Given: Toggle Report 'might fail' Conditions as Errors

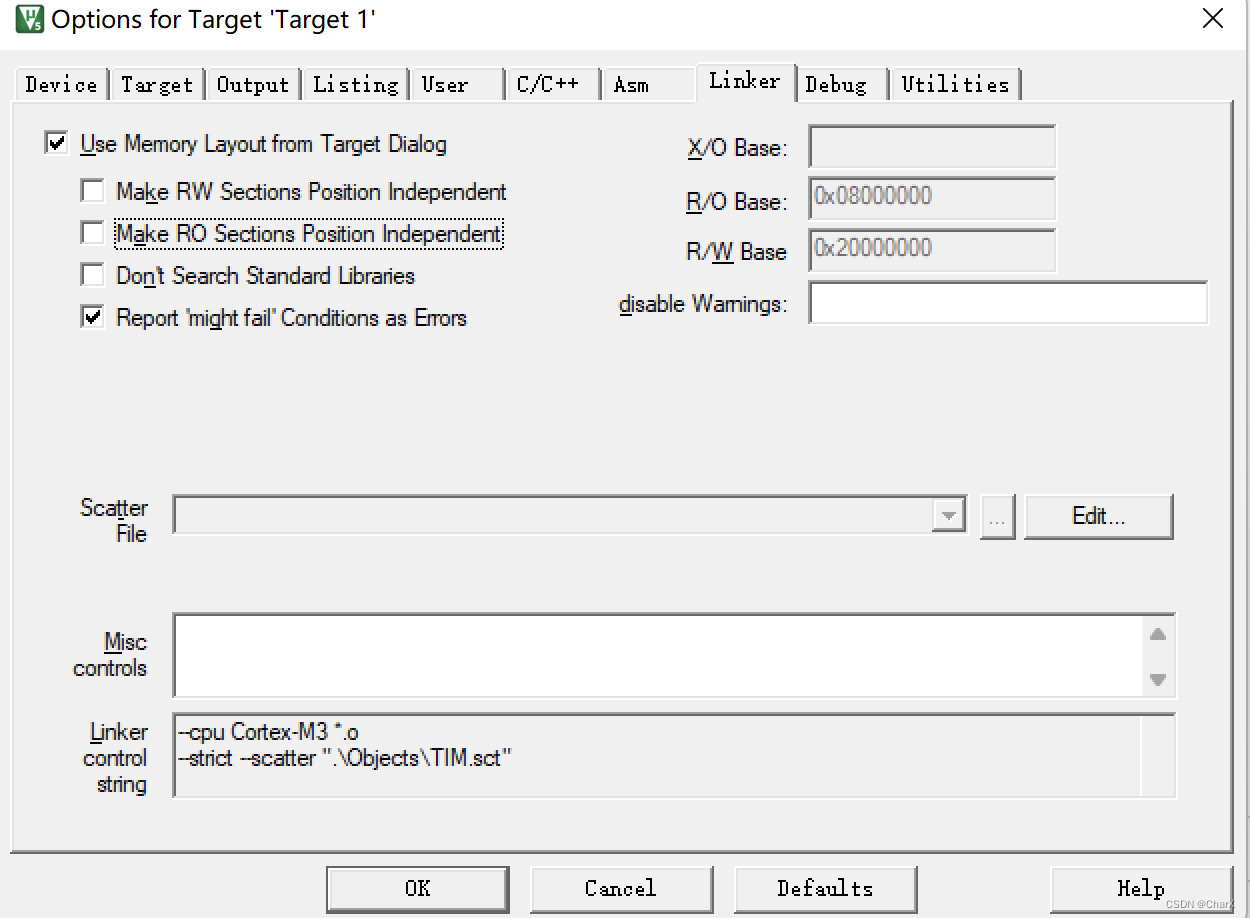Looking at the screenshot, I should coord(93,318).
